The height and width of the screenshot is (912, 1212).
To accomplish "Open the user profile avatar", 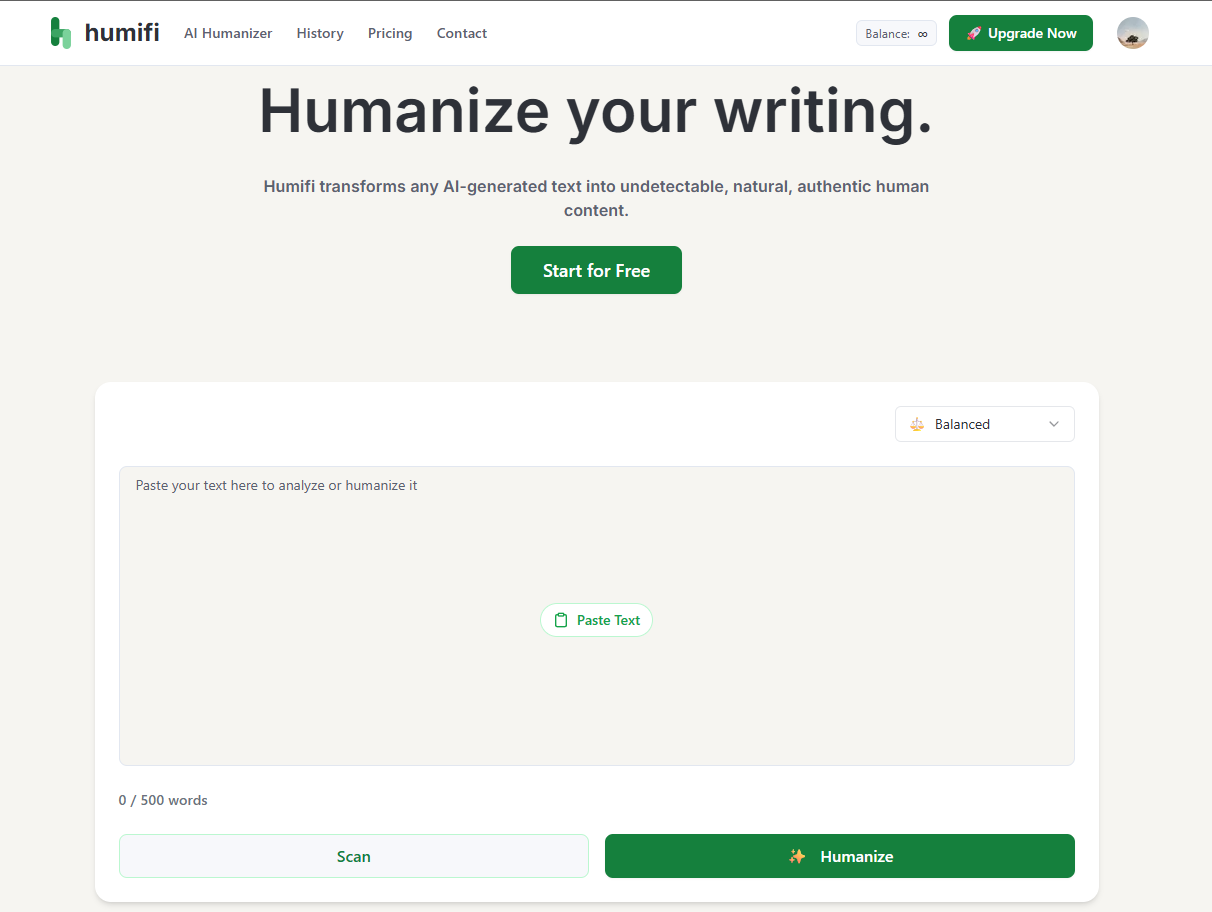I will pos(1133,33).
